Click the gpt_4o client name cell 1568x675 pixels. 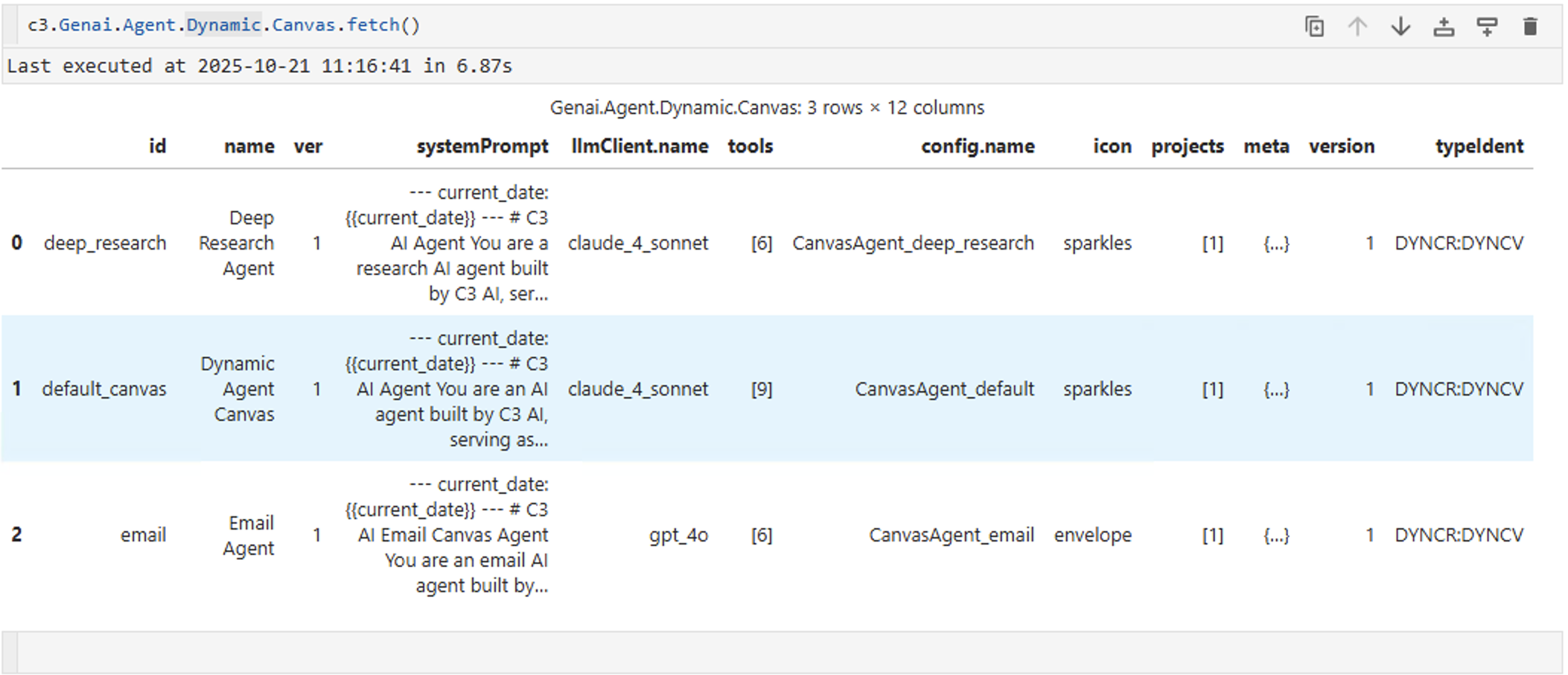click(678, 536)
